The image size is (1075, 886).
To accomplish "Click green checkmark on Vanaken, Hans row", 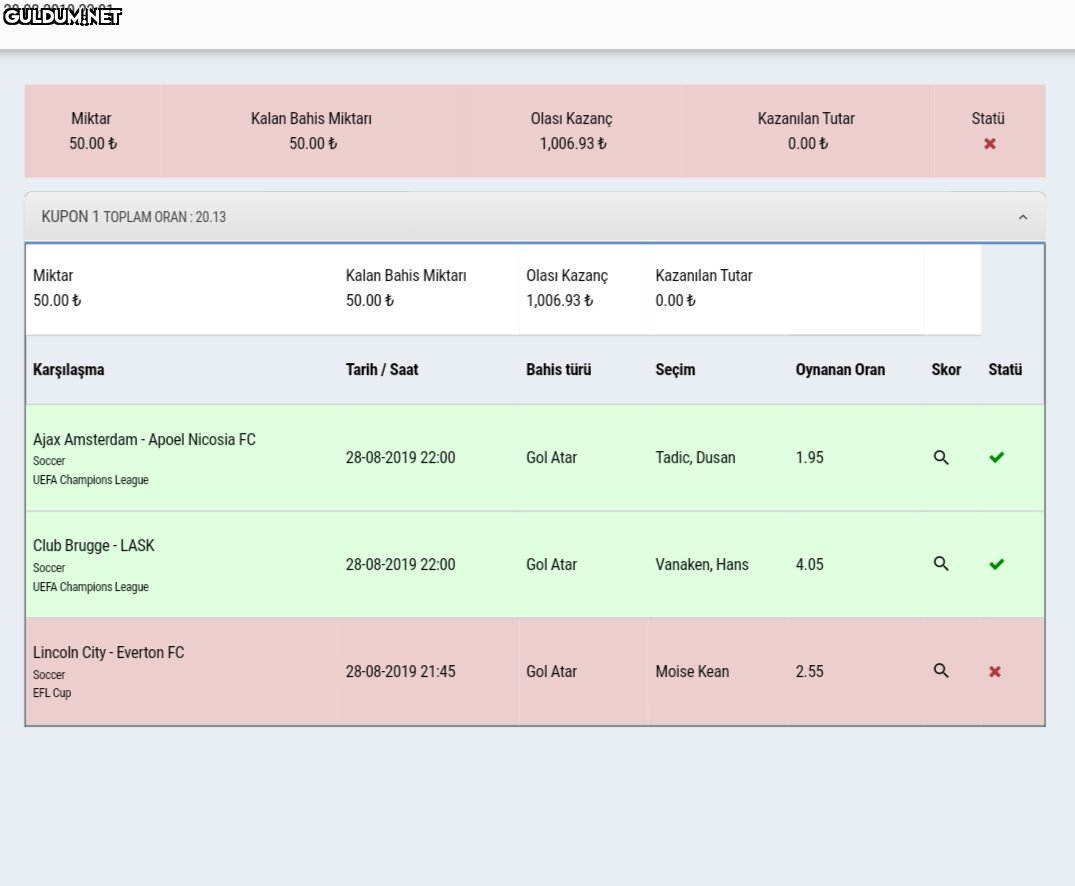I will point(996,565).
